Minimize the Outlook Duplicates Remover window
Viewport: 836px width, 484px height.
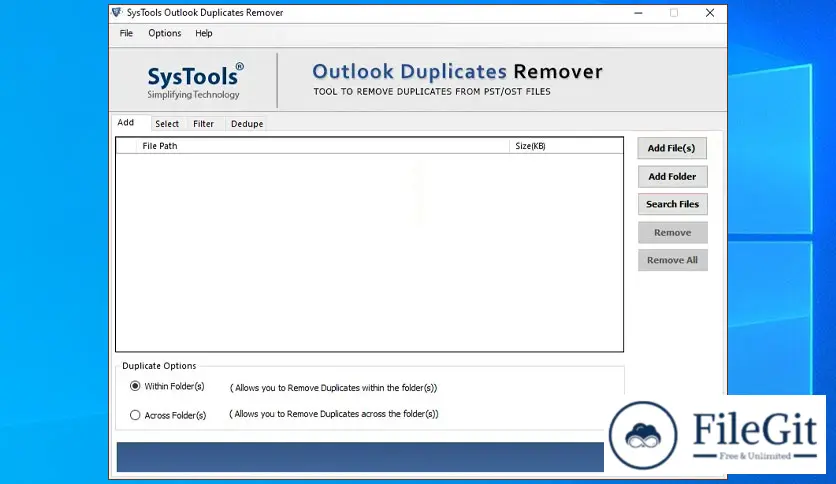pyautogui.click(x=638, y=13)
